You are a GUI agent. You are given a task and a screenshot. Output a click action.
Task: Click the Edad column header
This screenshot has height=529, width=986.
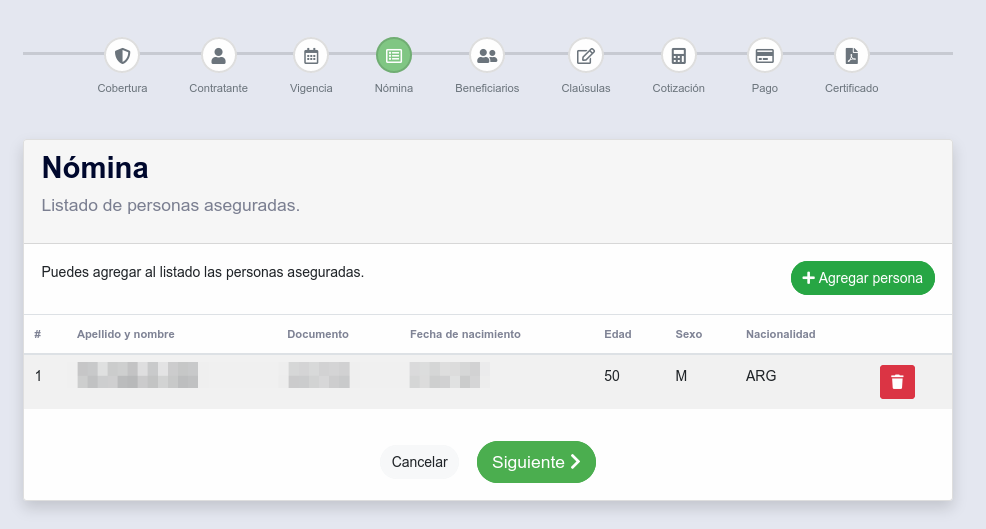[x=618, y=334]
